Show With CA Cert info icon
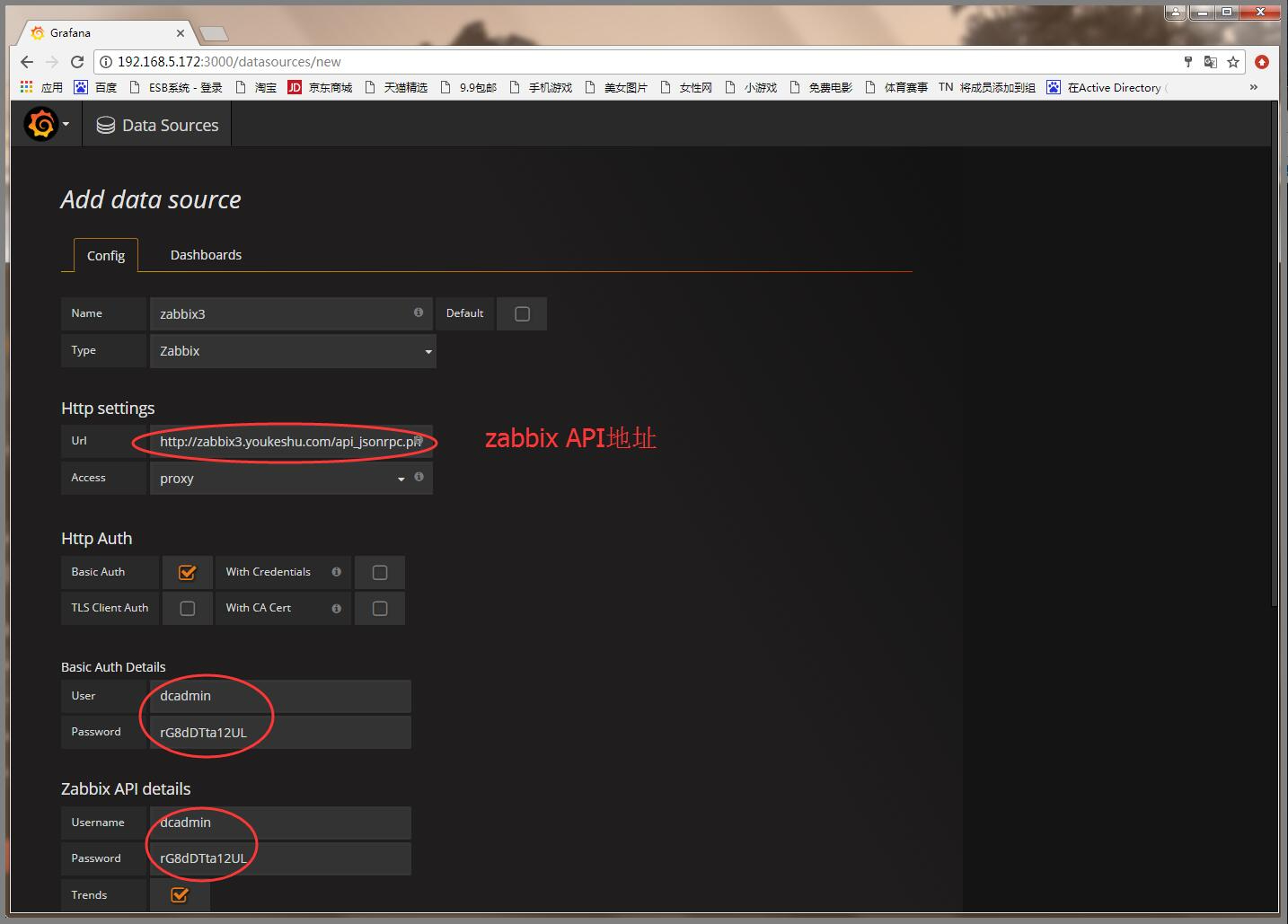1288x924 pixels. 336,608
